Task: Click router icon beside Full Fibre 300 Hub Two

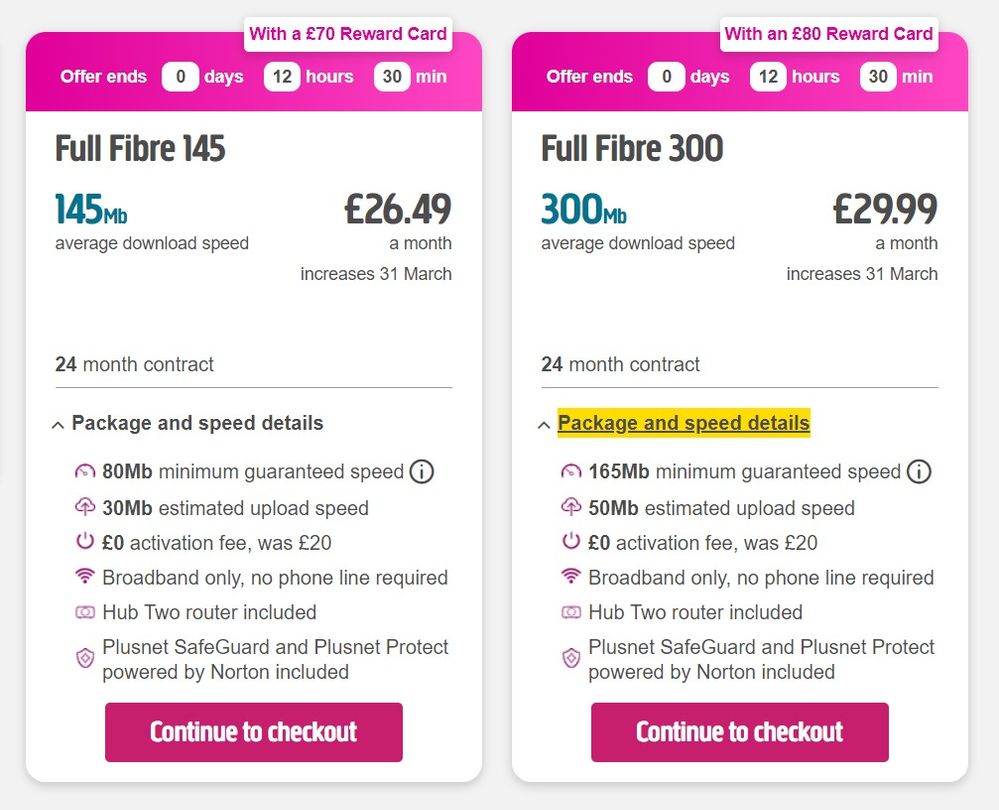Action: pyautogui.click(x=571, y=612)
